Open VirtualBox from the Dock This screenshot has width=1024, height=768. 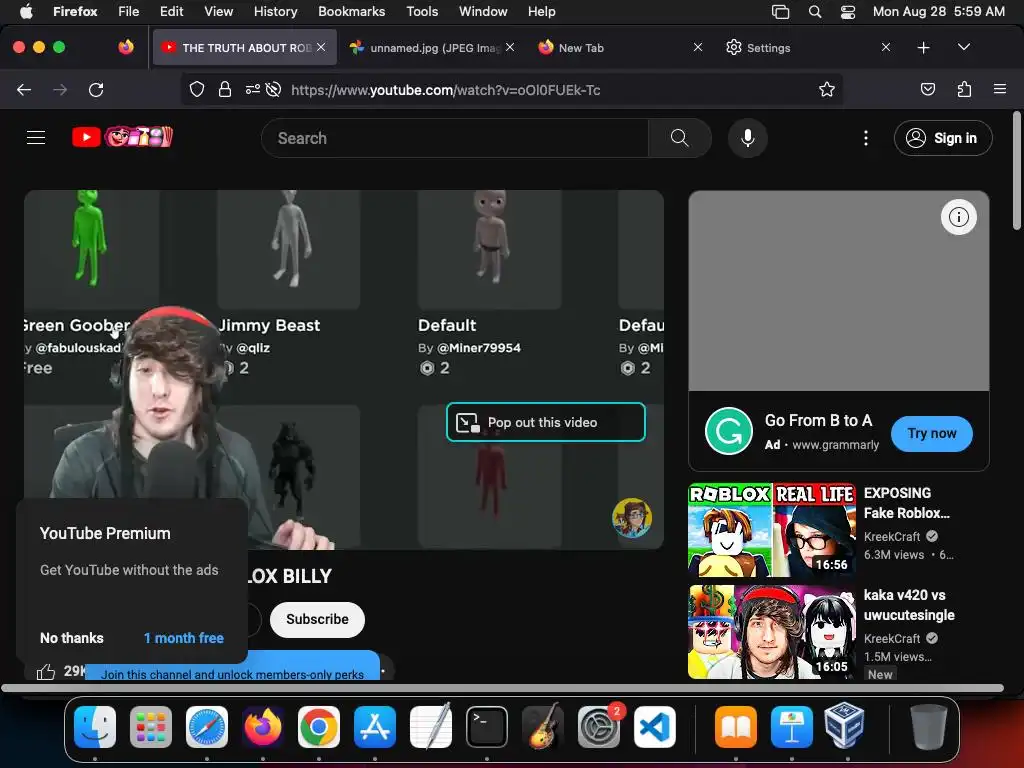click(x=844, y=726)
